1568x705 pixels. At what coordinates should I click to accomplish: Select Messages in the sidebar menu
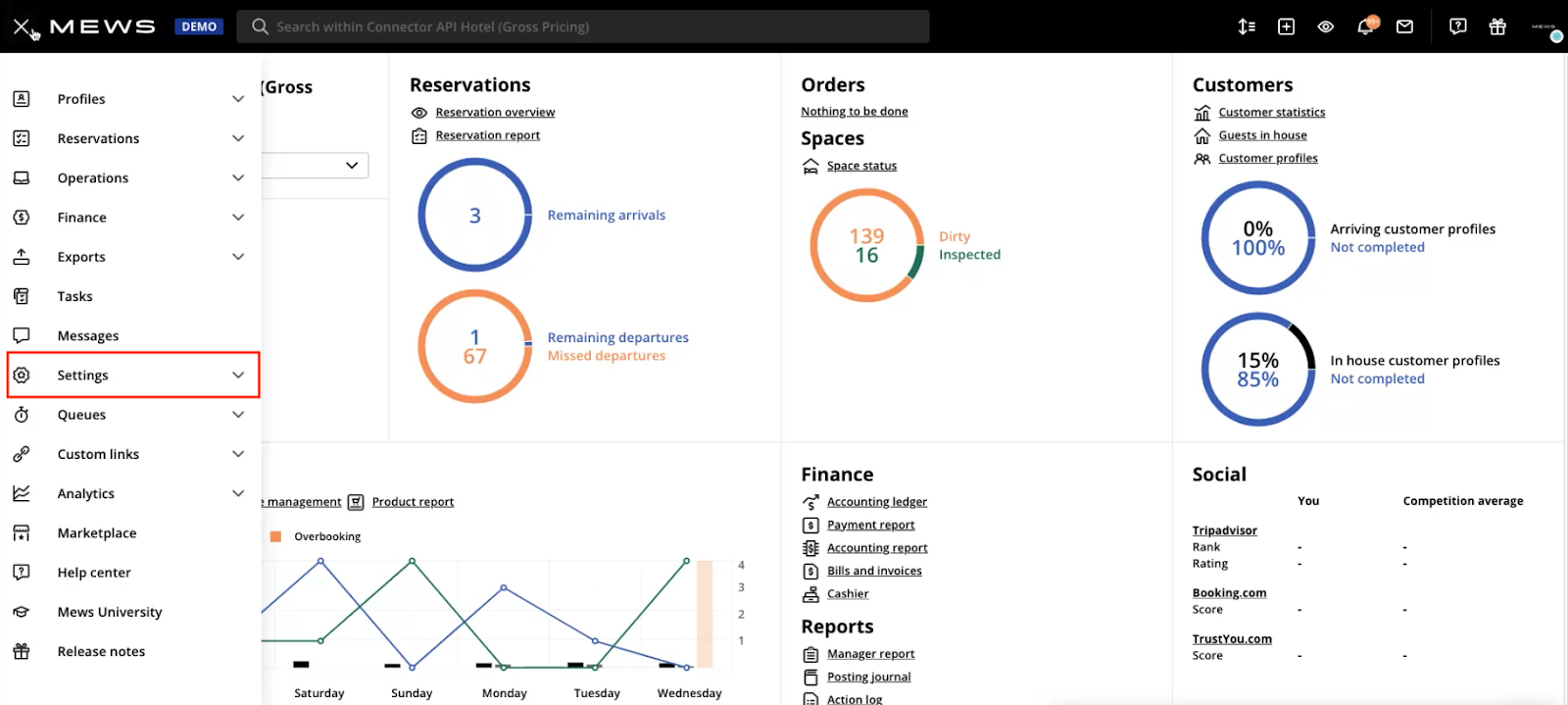coord(88,335)
